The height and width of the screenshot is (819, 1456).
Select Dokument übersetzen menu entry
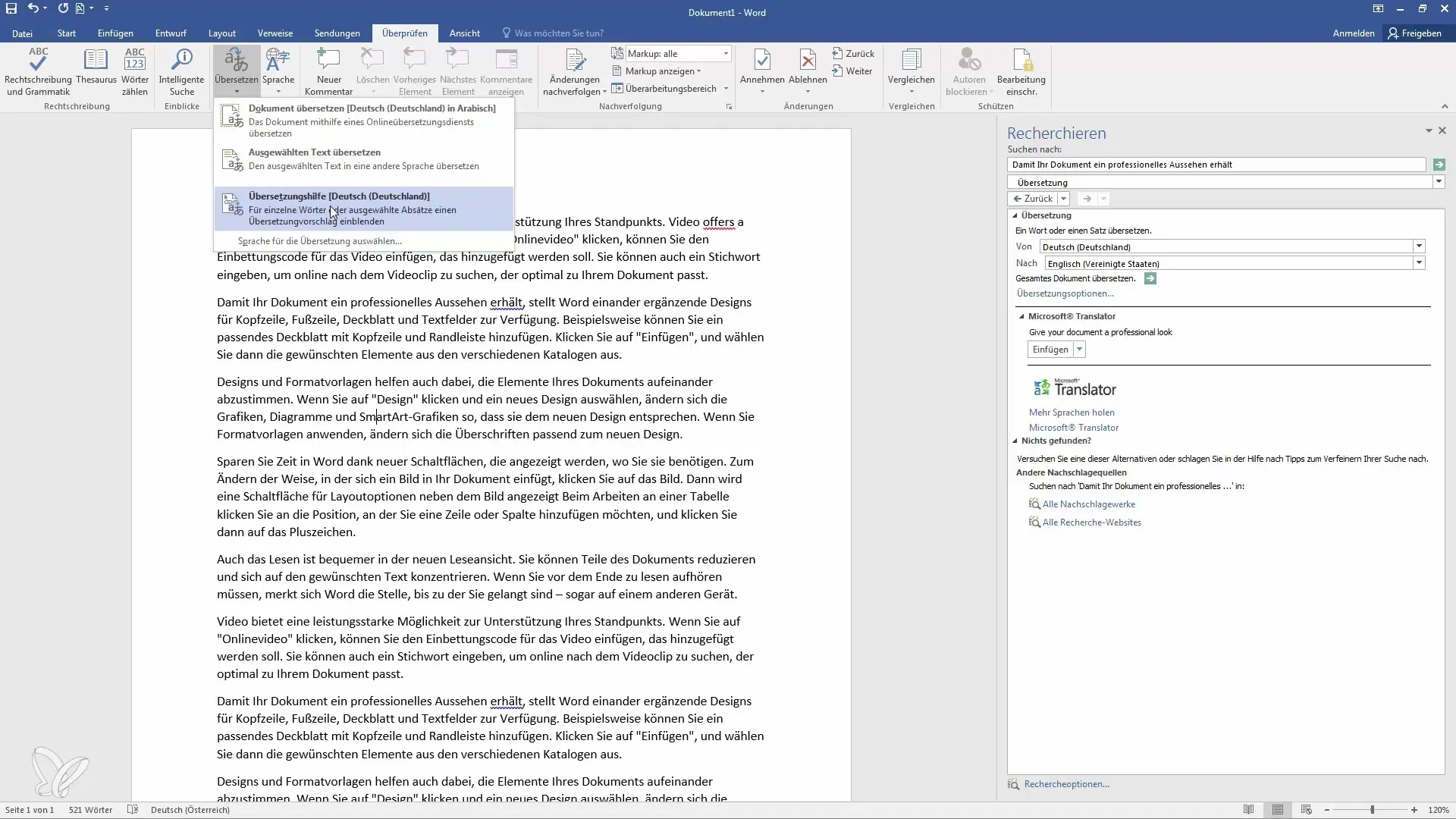click(364, 120)
